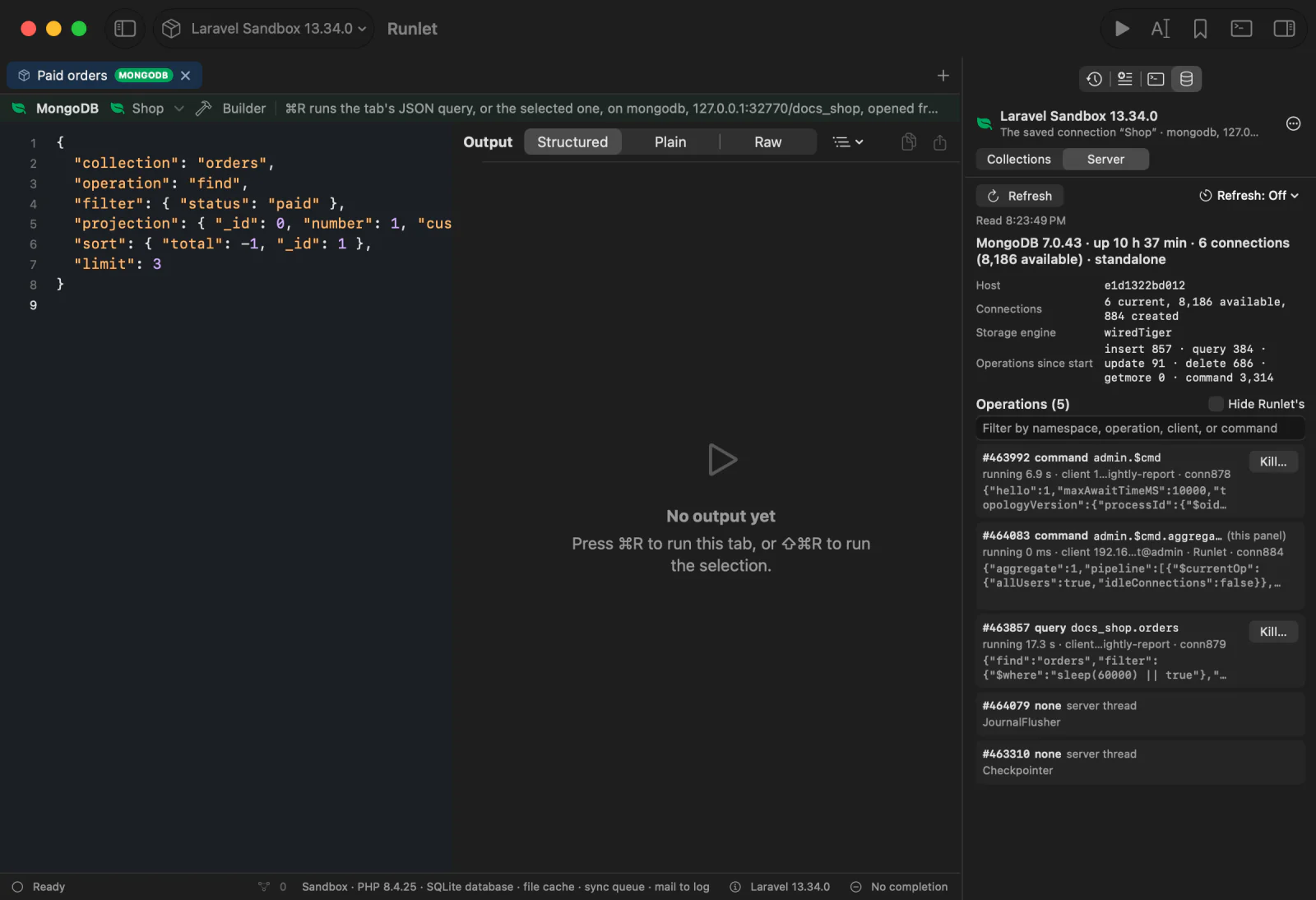Image resolution: width=1316 pixels, height=900 pixels.
Task: Click the Laravel info icon in status bar
Action: pyautogui.click(x=735, y=887)
